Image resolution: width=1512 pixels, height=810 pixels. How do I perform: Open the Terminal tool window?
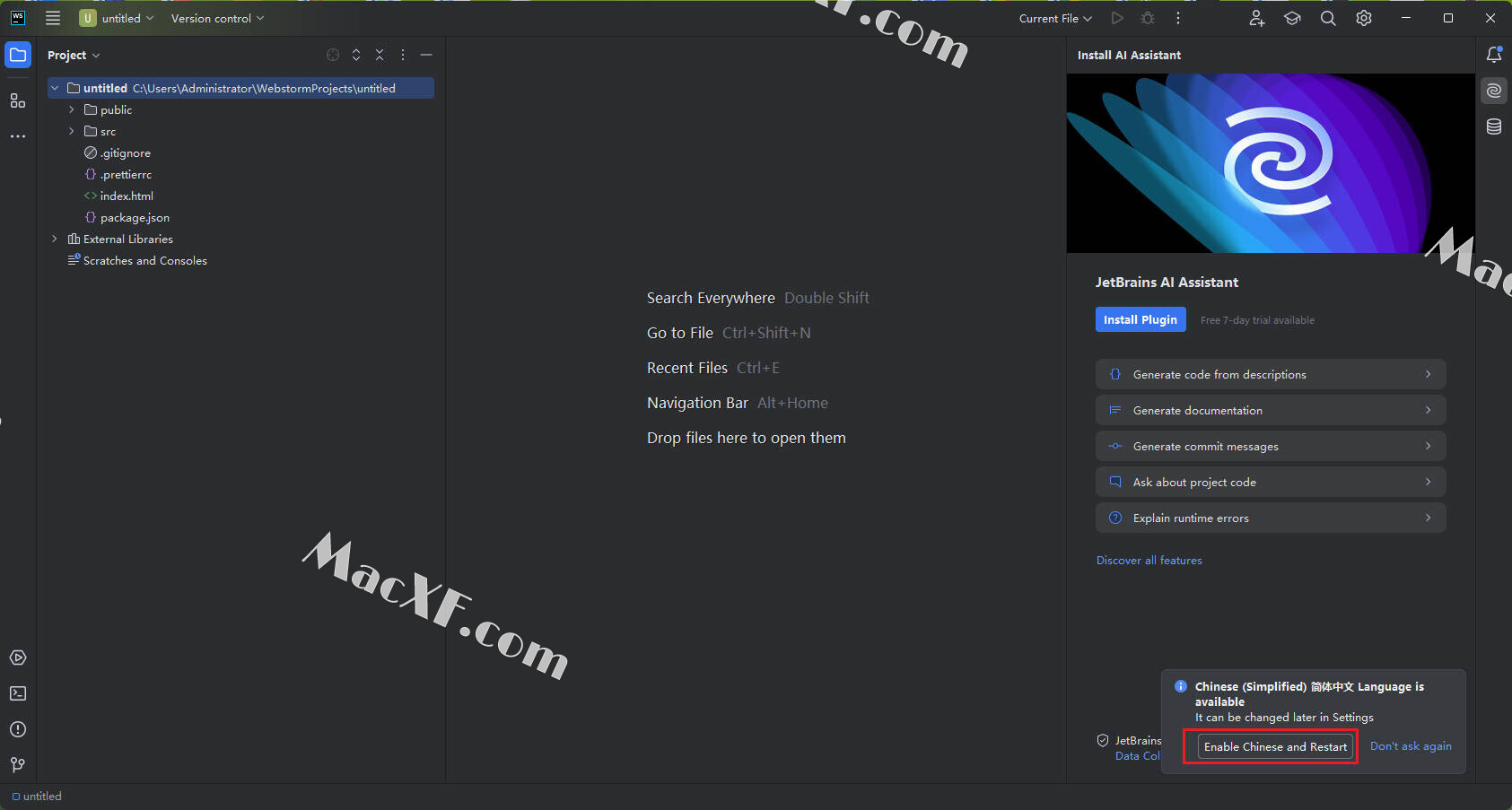click(18, 693)
